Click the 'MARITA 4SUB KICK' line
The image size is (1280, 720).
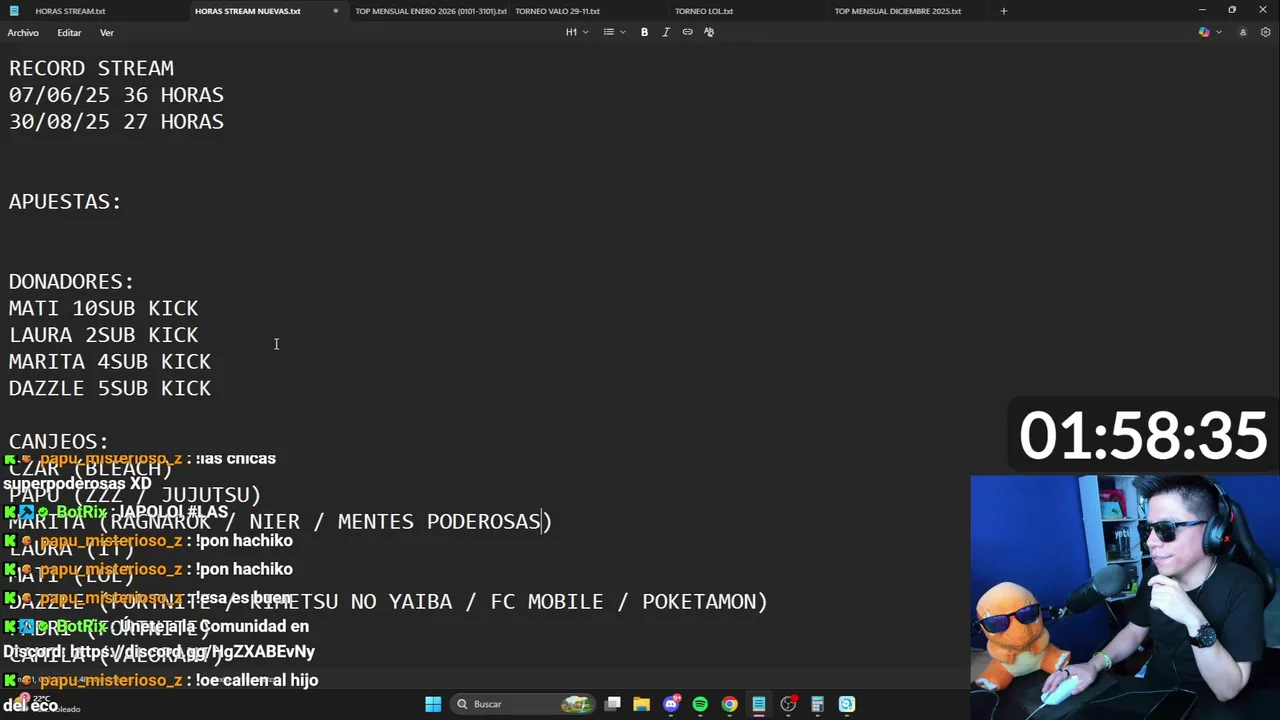coord(110,362)
